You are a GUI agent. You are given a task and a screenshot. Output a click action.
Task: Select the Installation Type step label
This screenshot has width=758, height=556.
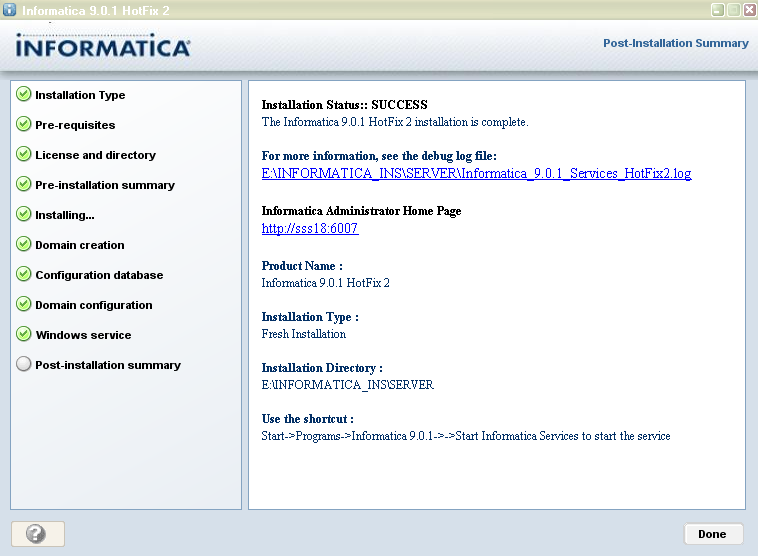point(80,95)
